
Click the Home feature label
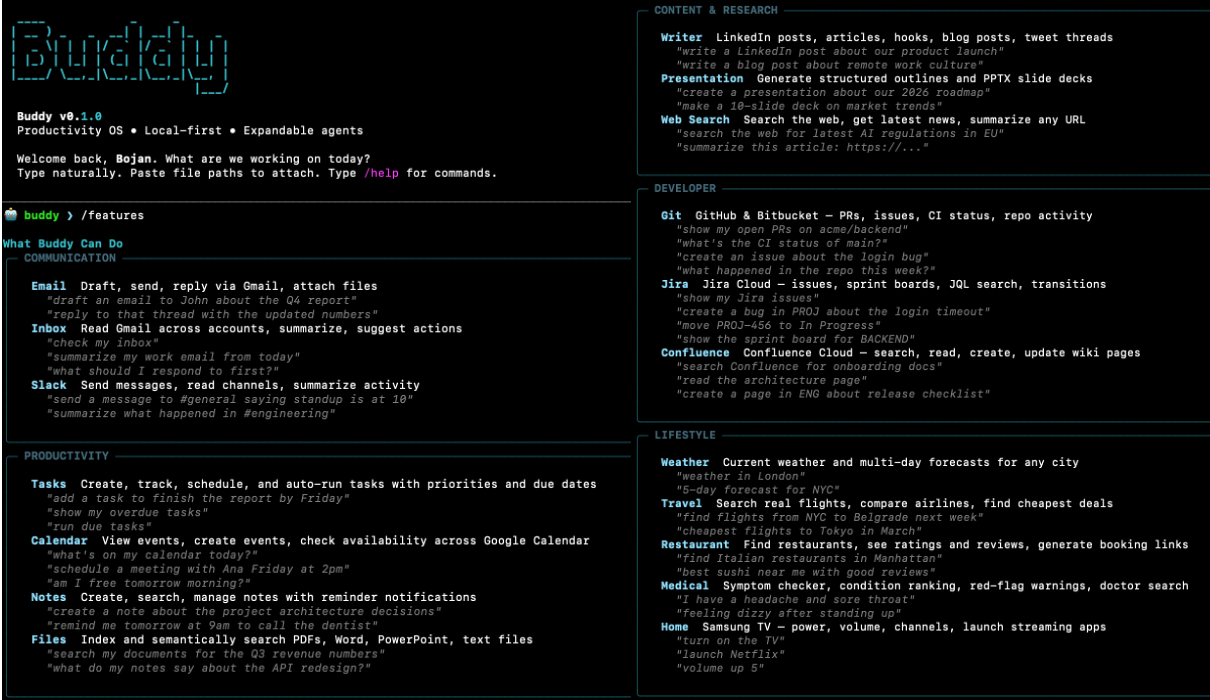click(x=675, y=627)
